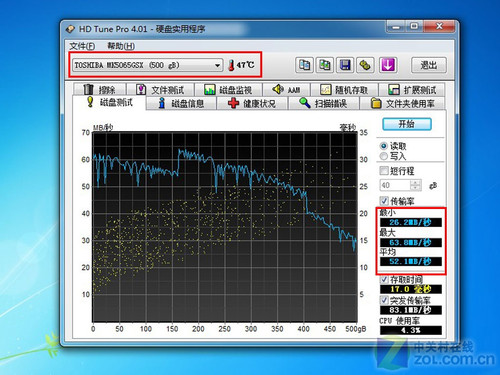Click the 开始 start button

(x=407, y=124)
